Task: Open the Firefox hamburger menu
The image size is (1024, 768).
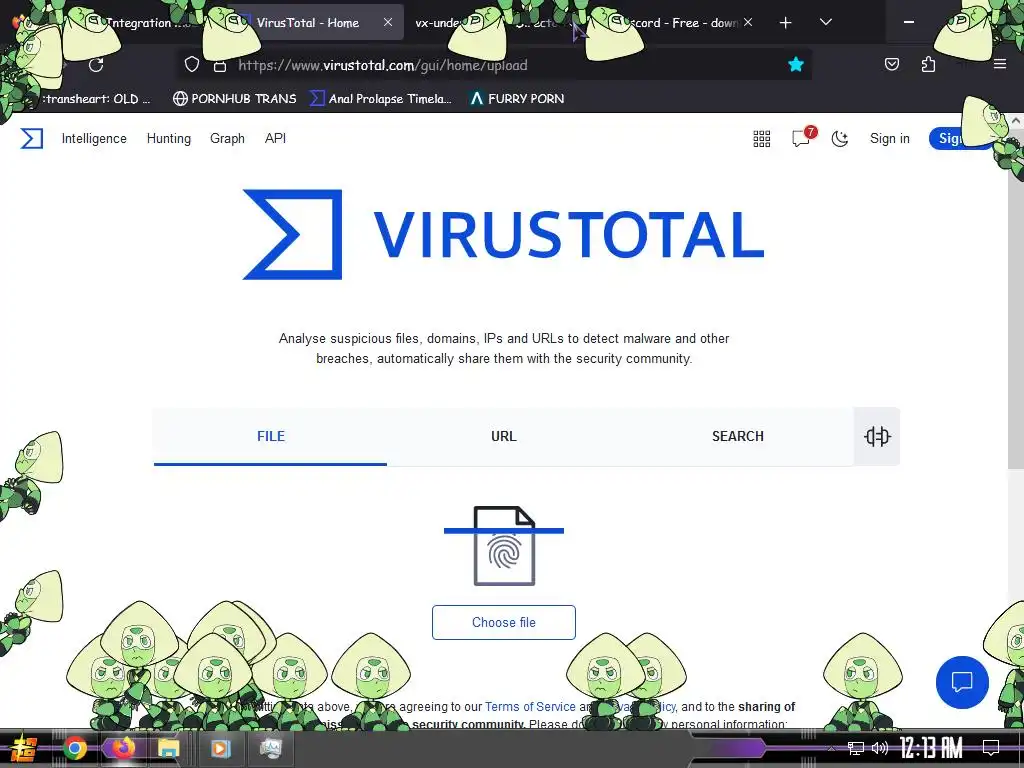Action: [x=1000, y=64]
